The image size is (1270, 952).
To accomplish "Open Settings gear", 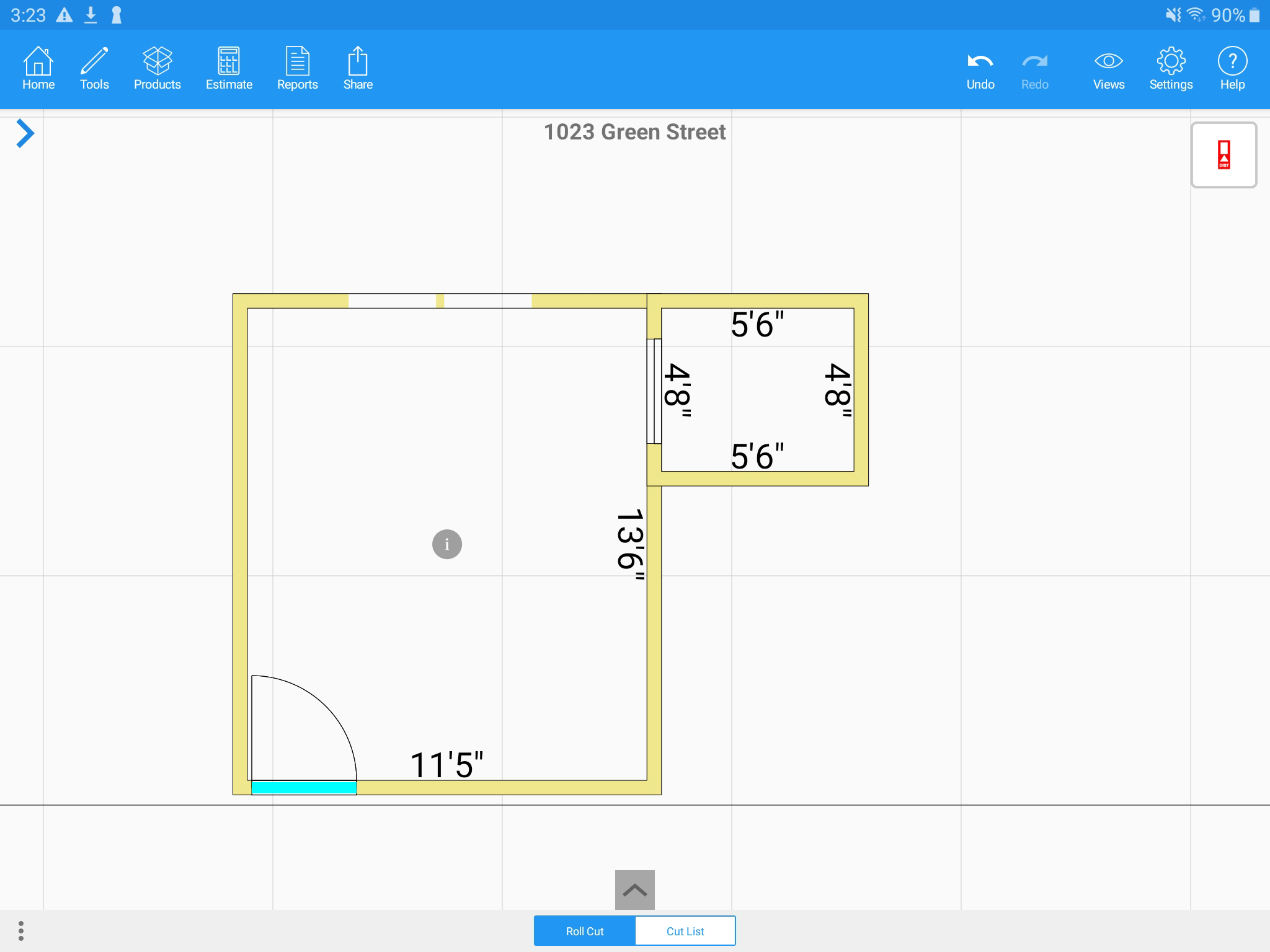I will pyautogui.click(x=1171, y=68).
